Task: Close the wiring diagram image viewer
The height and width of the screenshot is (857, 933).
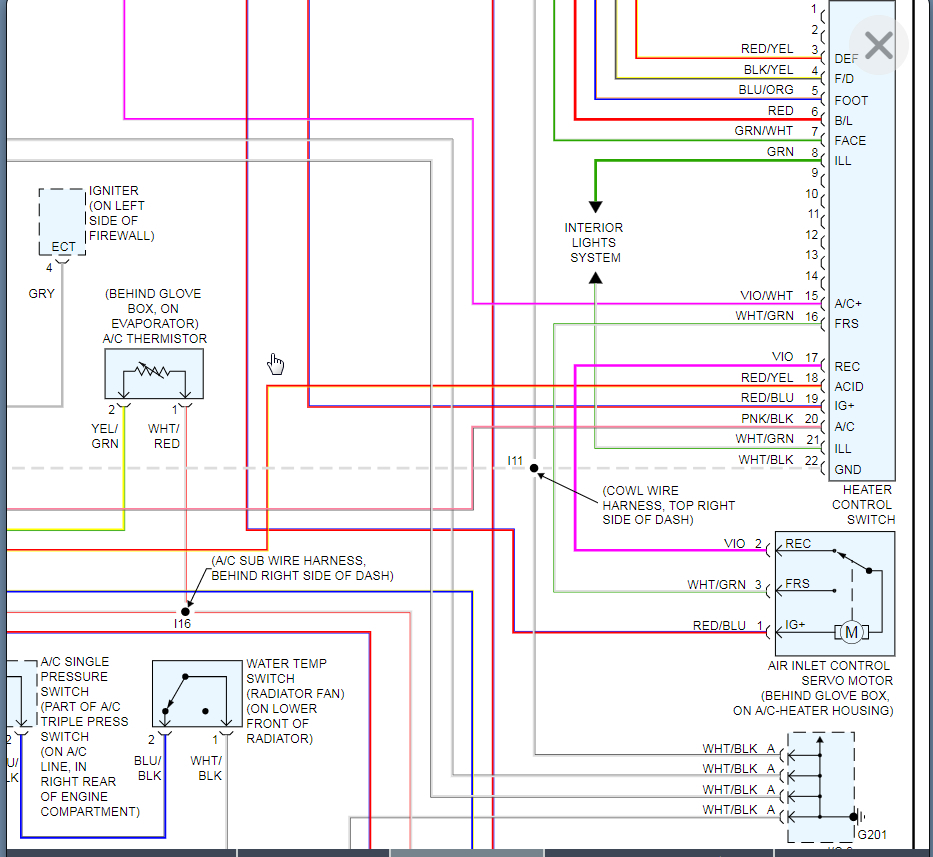Action: [x=878, y=46]
